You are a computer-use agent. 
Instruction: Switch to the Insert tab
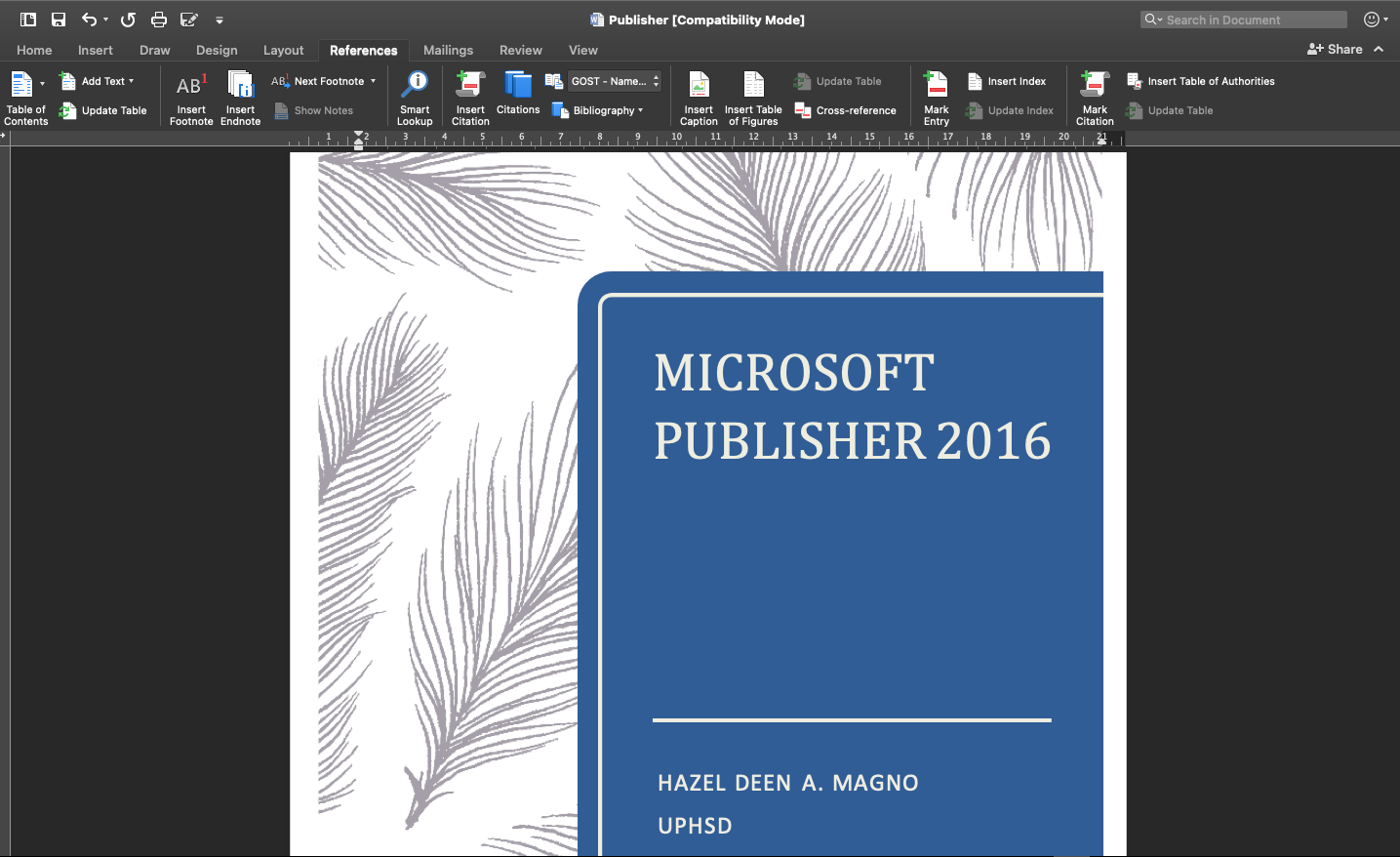point(96,50)
